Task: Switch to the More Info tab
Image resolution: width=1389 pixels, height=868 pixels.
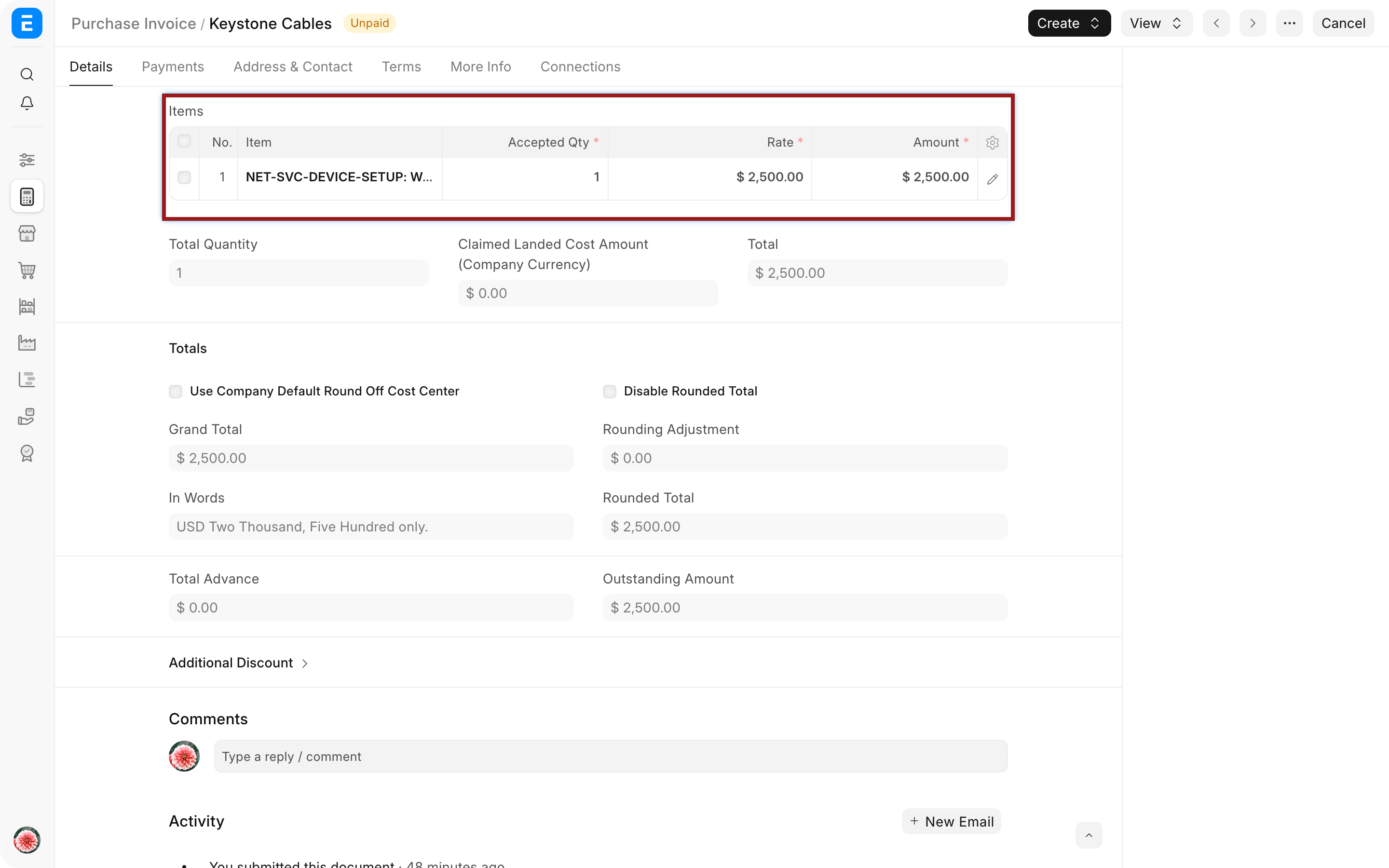Action: point(480,67)
